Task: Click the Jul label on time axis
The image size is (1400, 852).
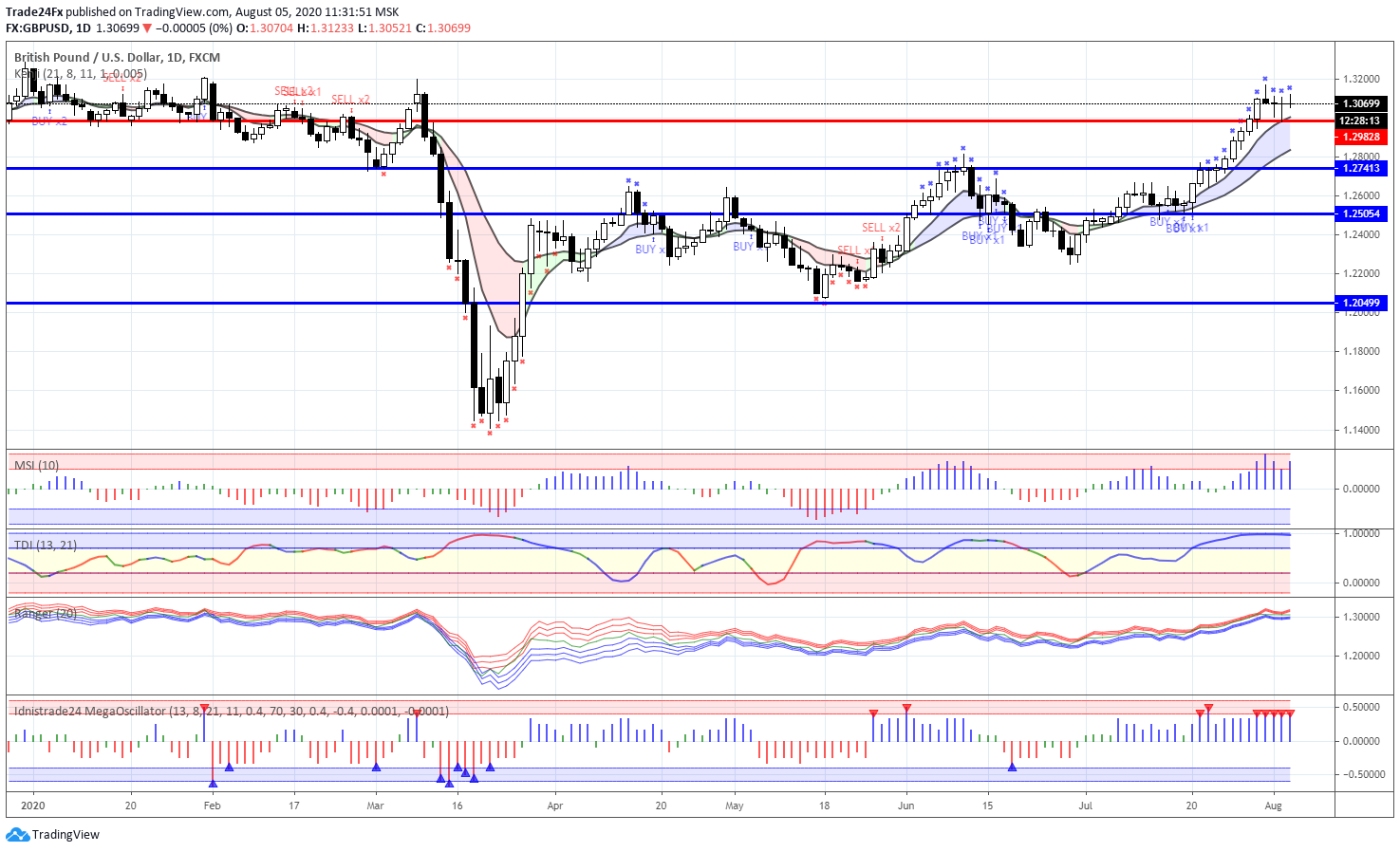Action: (1086, 806)
